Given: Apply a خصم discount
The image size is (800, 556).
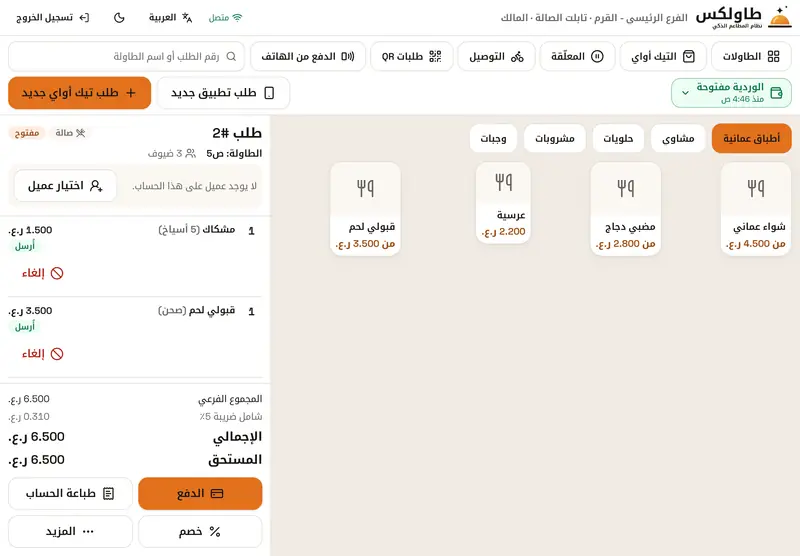Looking at the screenshot, I should (x=200, y=532).
